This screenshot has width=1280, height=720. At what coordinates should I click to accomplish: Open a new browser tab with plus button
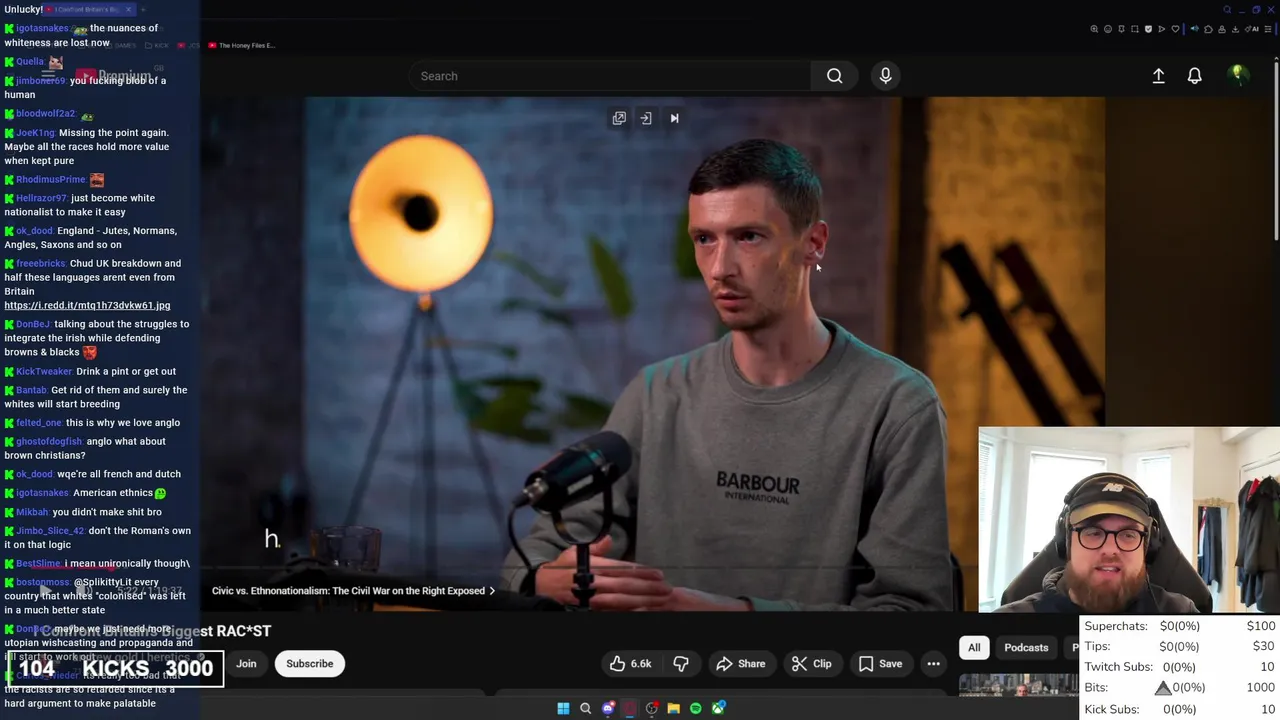click(x=143, y=9)
